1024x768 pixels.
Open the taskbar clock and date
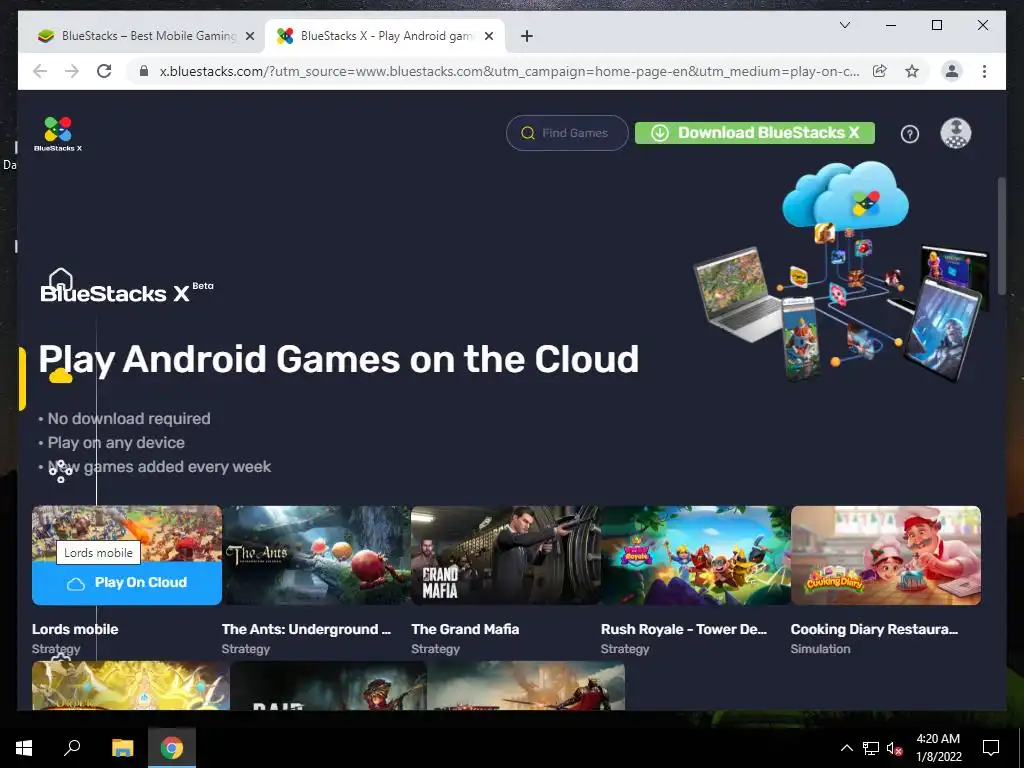coord(938,748)
